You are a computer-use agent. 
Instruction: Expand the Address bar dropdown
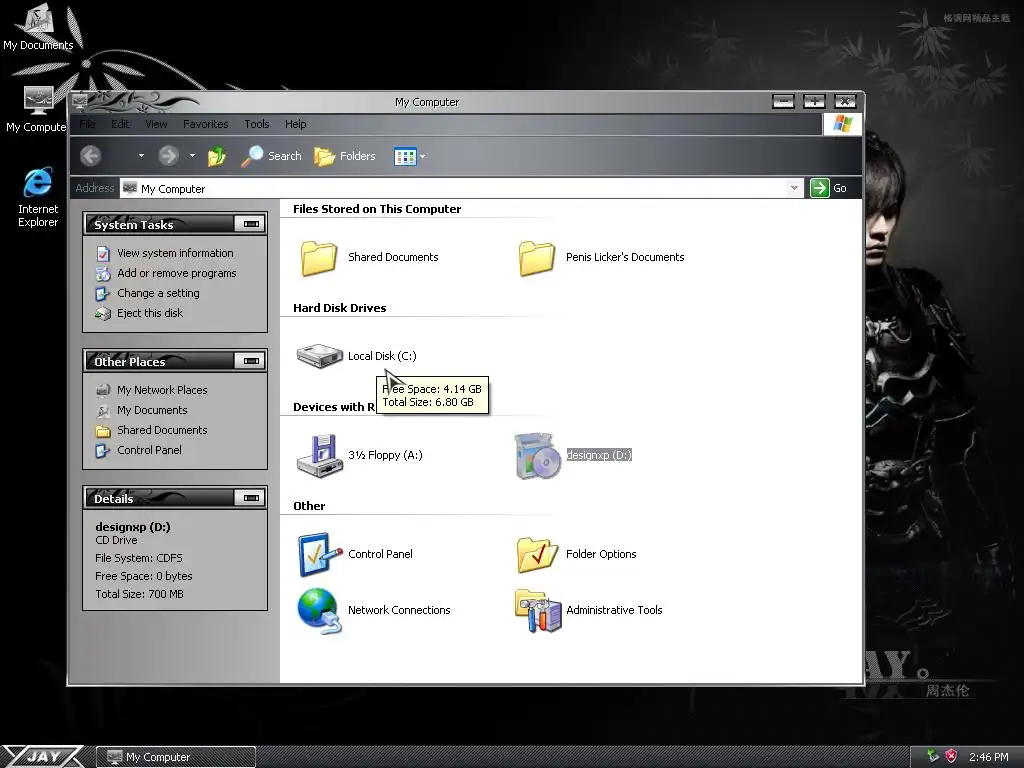click(793, 188)
